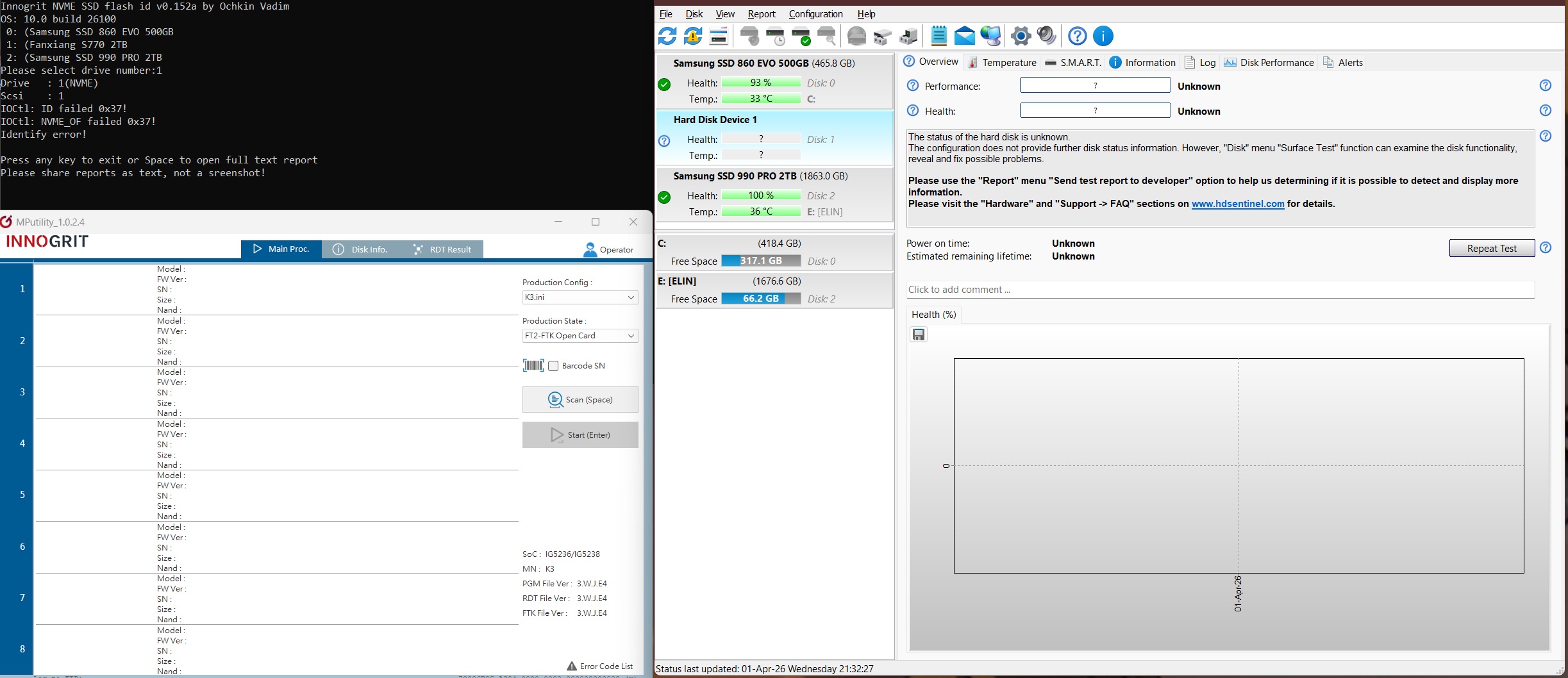Click the refresh icon with yellow warning triangle

pos(693,36)
